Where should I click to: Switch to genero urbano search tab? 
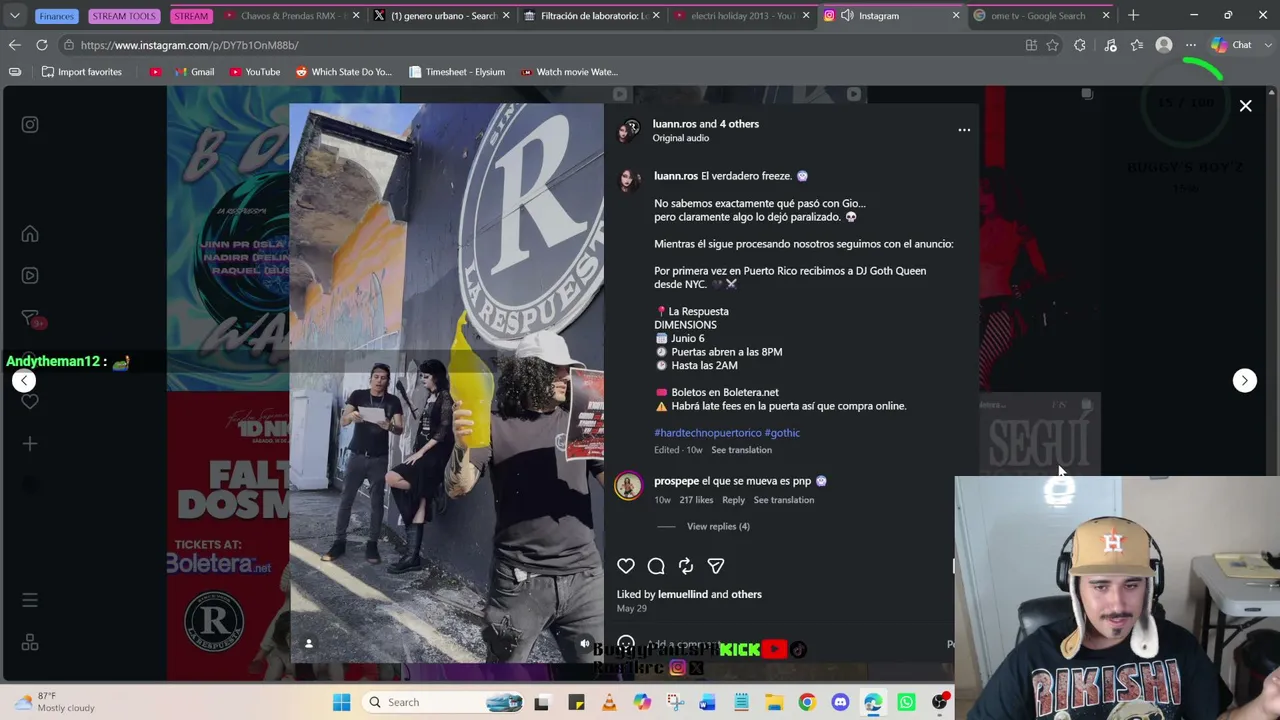tap(441, 16)
